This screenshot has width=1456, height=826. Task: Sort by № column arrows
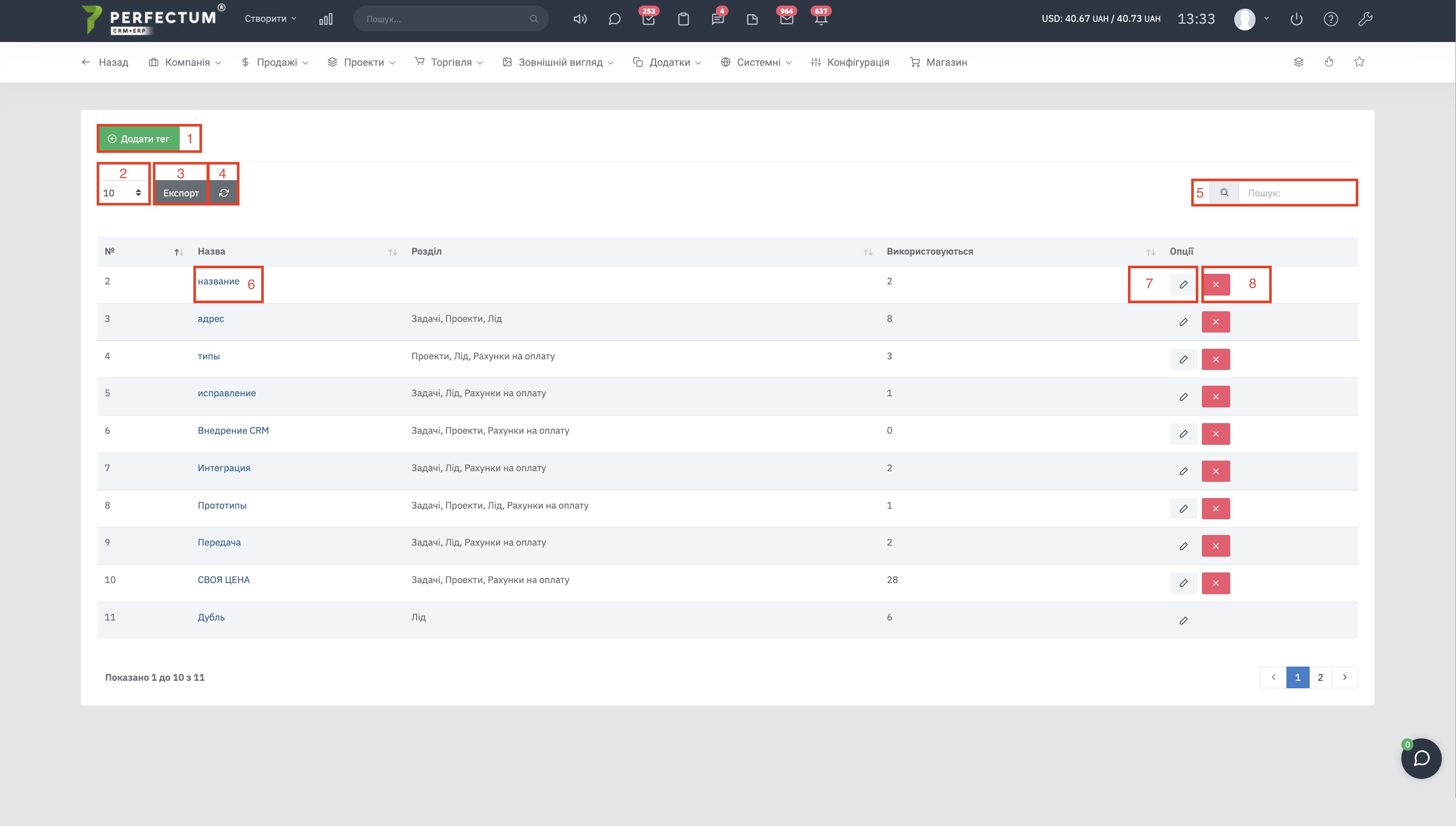click(x=179, y=252)
